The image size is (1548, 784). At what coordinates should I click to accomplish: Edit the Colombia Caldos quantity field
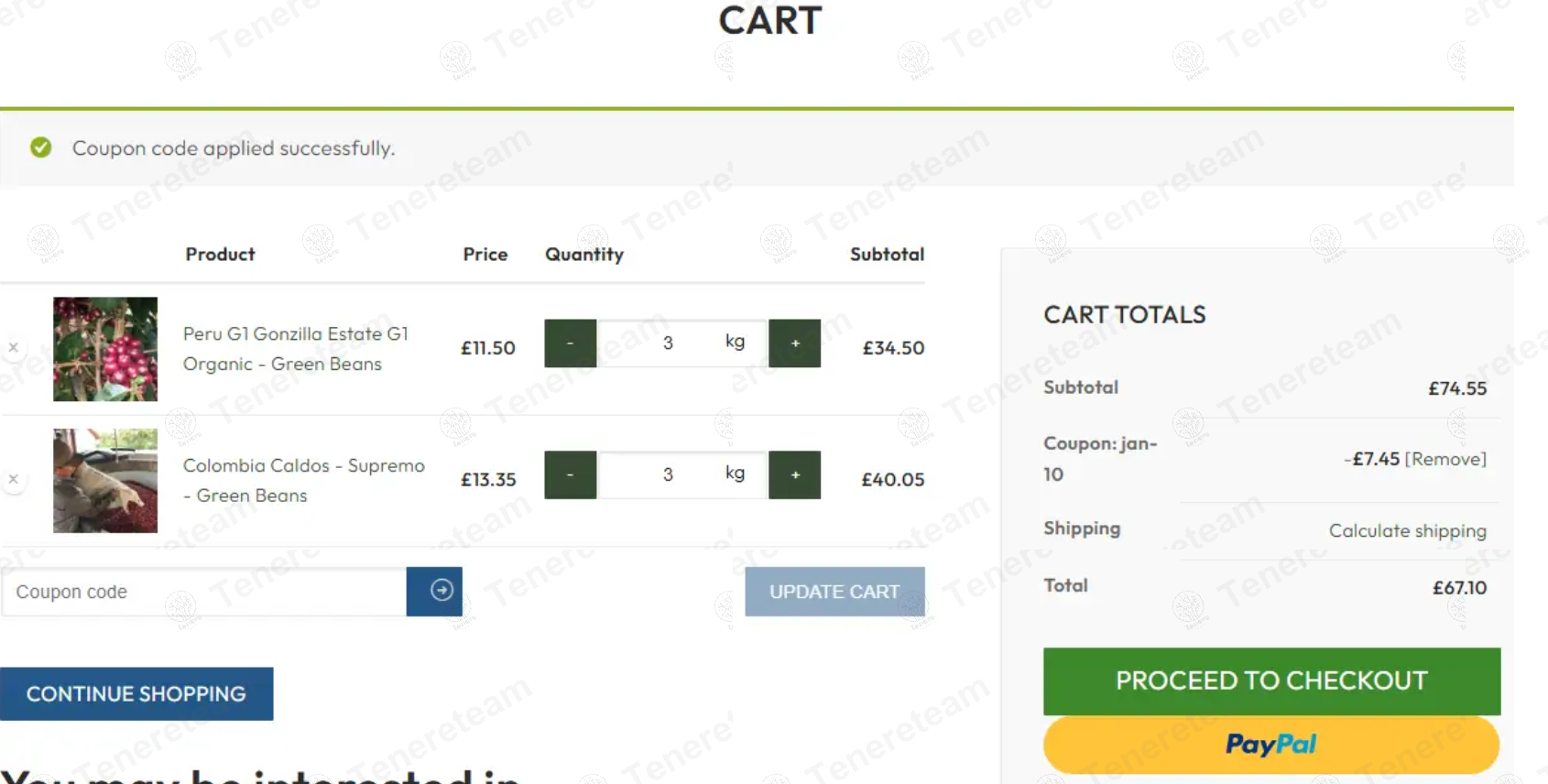(669, 475)
